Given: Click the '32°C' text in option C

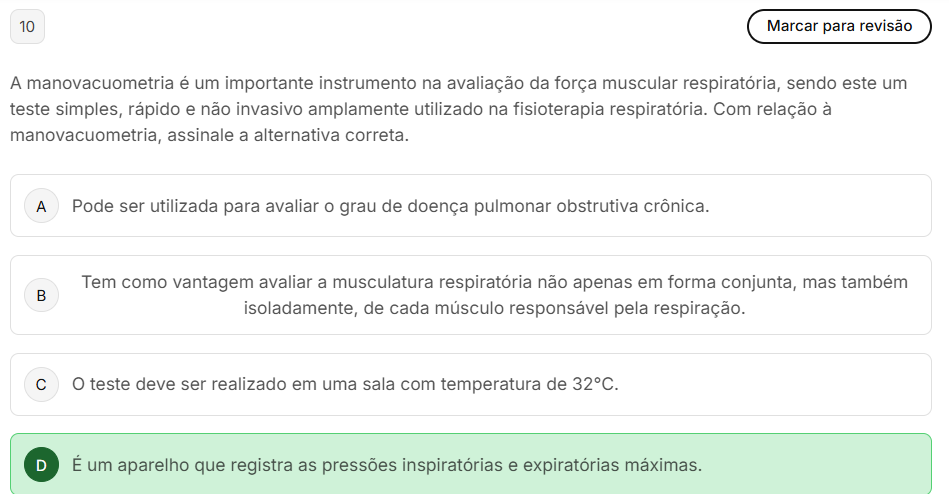Looking at the screenshot, I should click(597, 384).
